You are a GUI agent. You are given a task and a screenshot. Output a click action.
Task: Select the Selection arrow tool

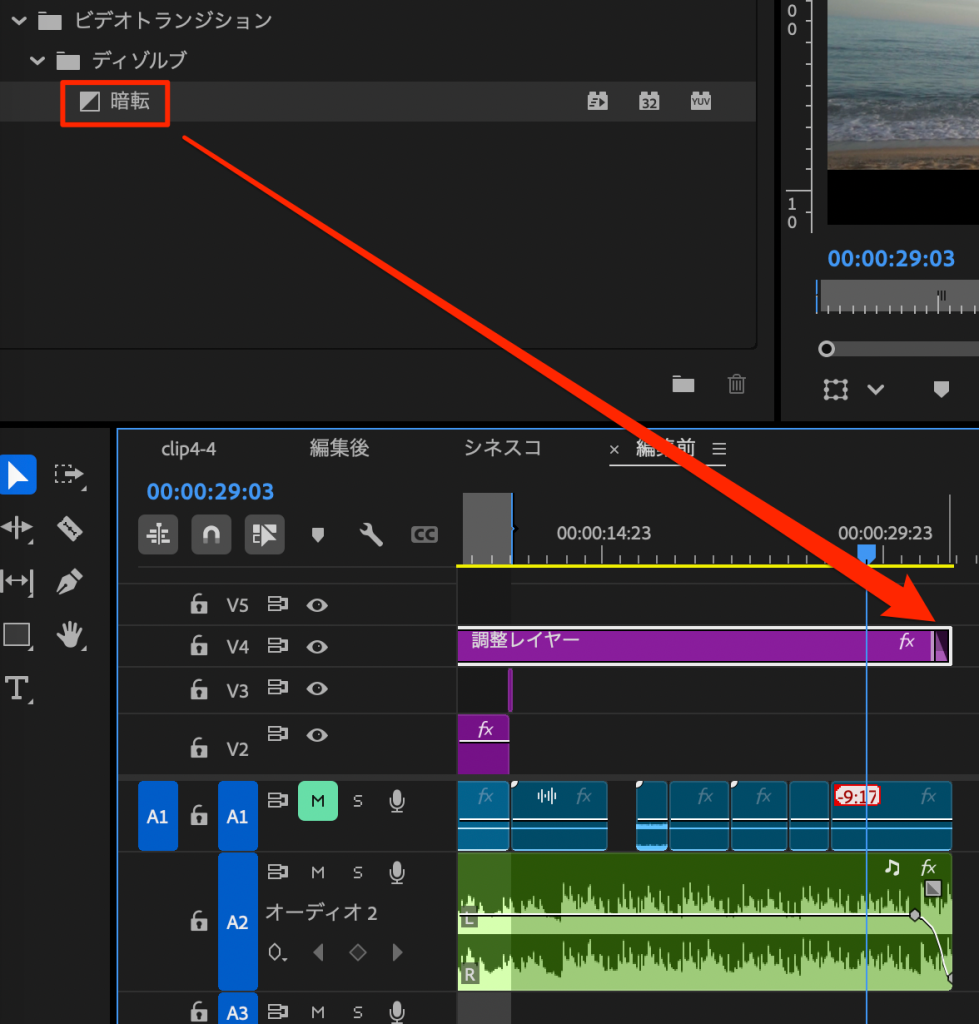click(17, 475)
